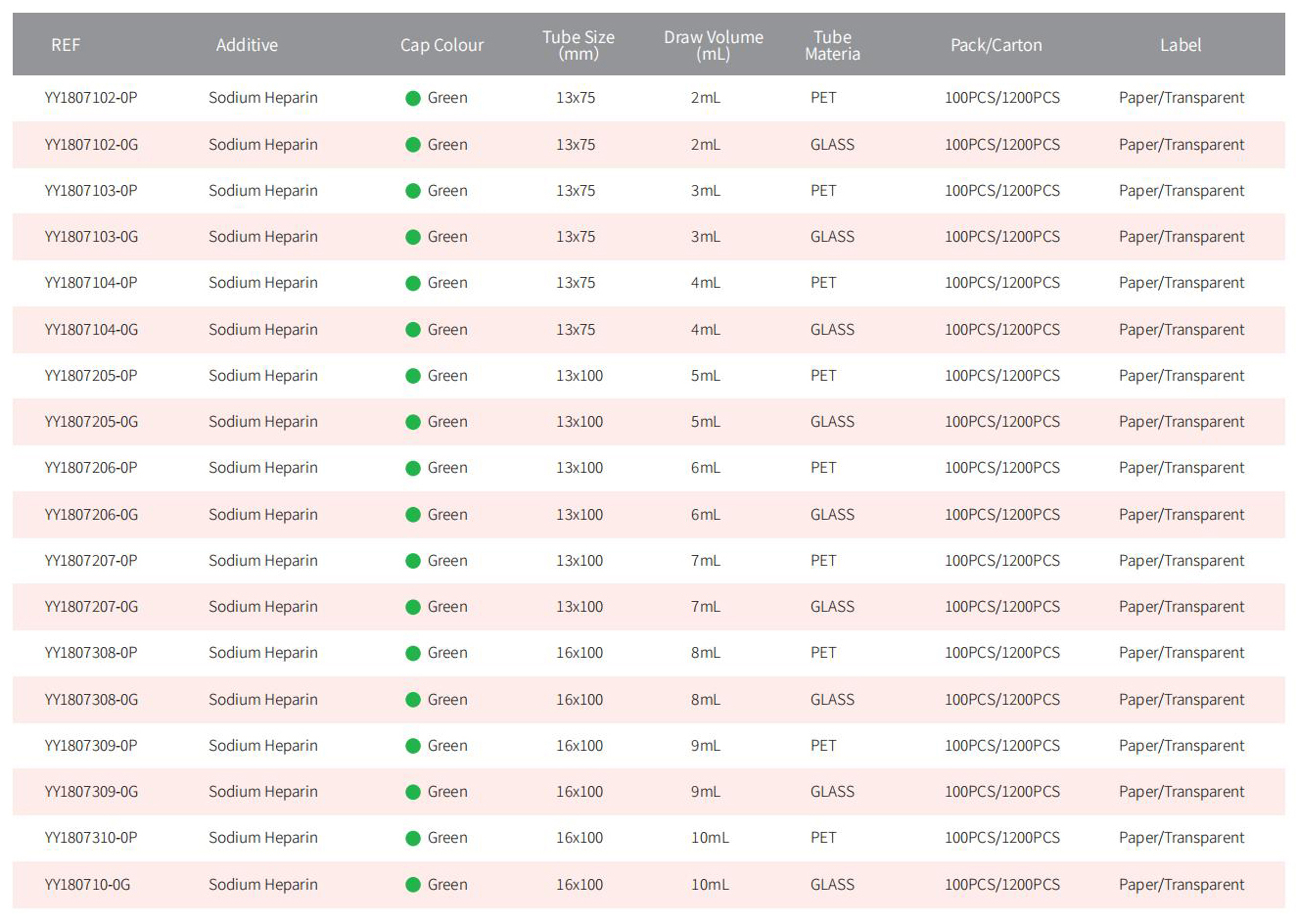
Task: Select the REF code YY1807102-0G
Action: pyautogui.click(x=91, y=145)
